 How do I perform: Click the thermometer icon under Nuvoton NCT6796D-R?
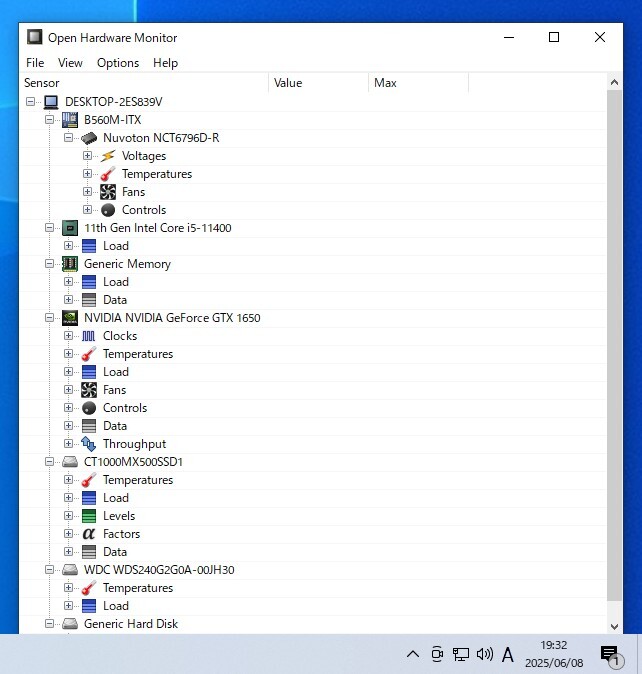(108, 174)
